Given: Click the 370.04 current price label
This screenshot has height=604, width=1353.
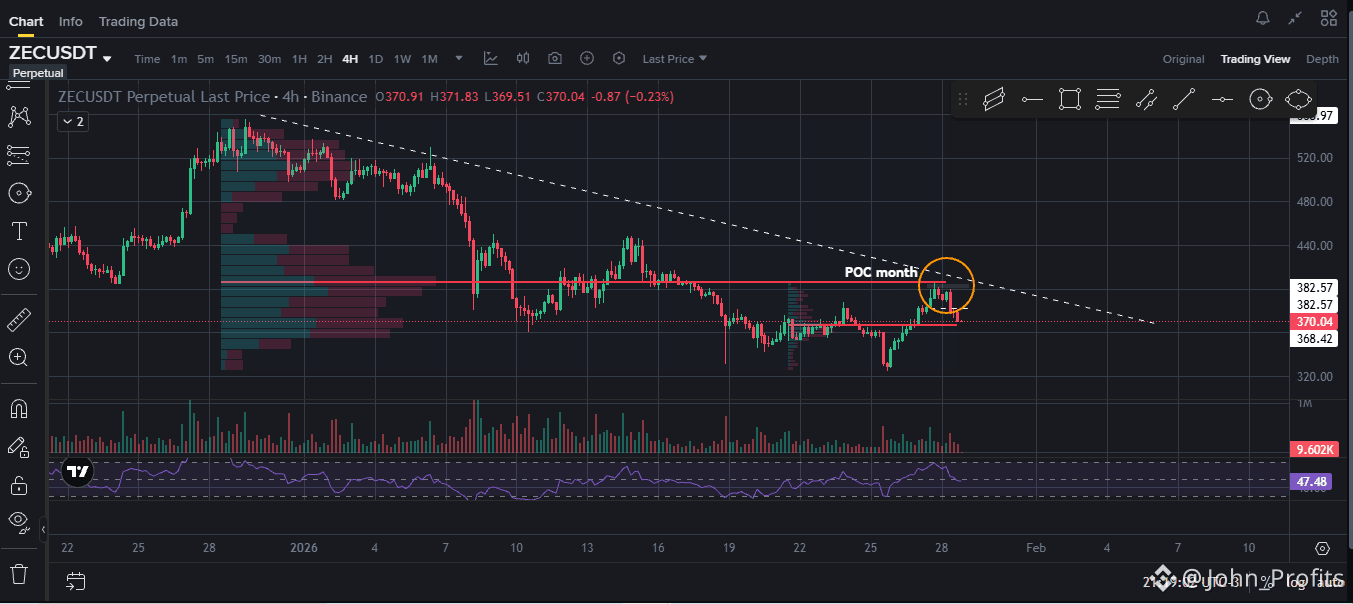Looking at the screenshot, I should [x=1313, y=322].
